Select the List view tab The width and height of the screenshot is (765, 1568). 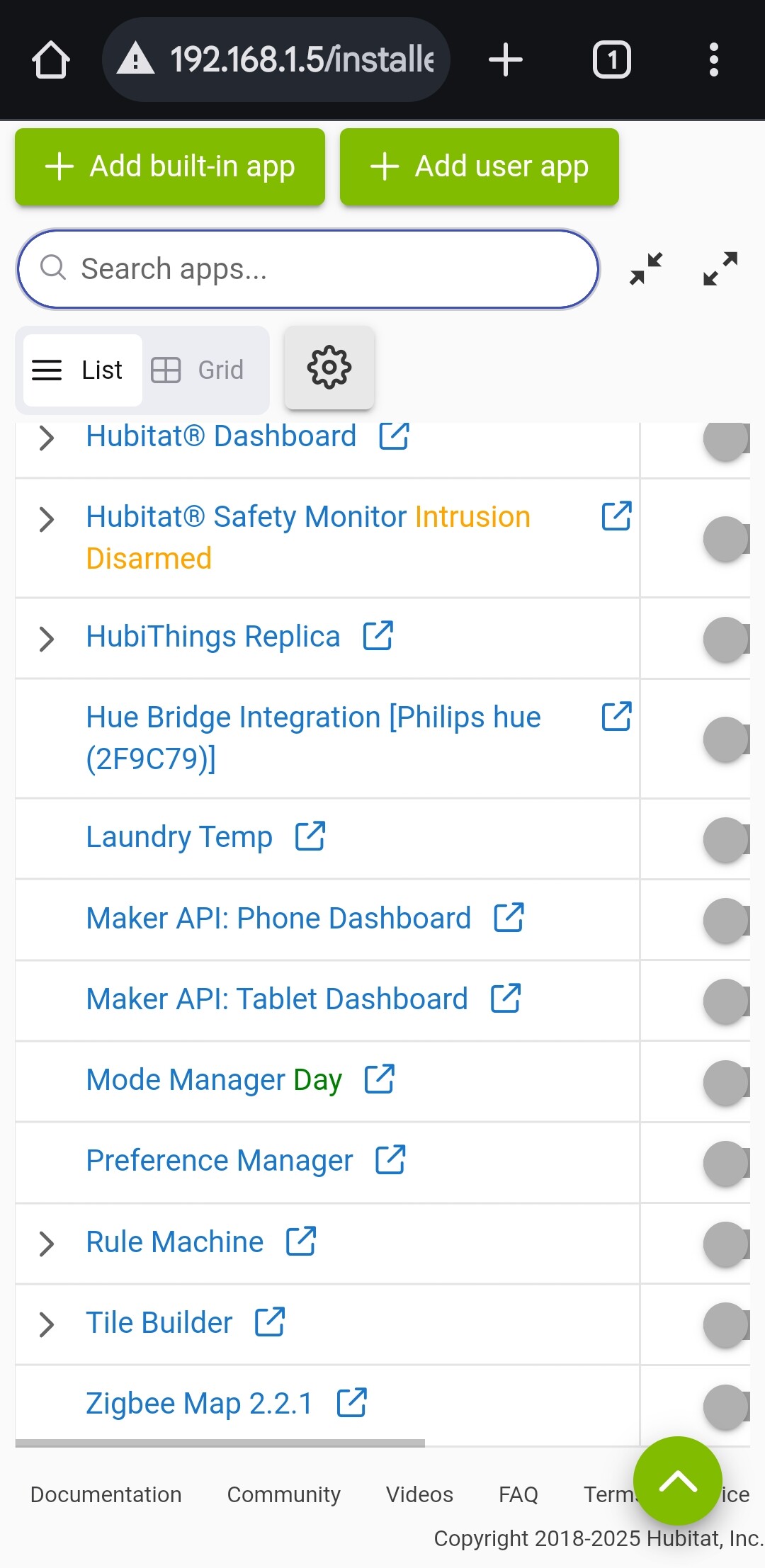coord(82,370)
